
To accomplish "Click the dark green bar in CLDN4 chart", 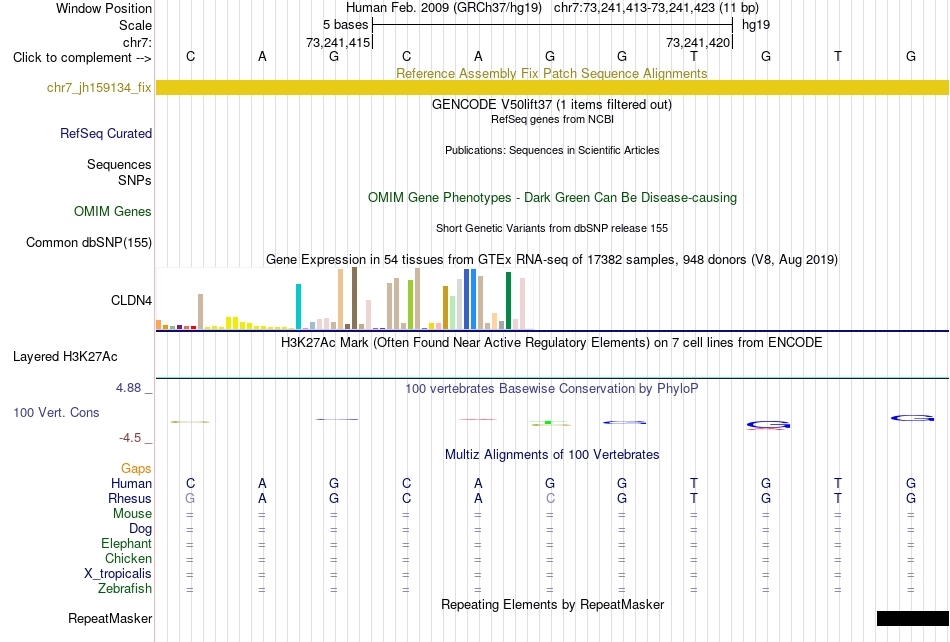I will tap(509, 301).
